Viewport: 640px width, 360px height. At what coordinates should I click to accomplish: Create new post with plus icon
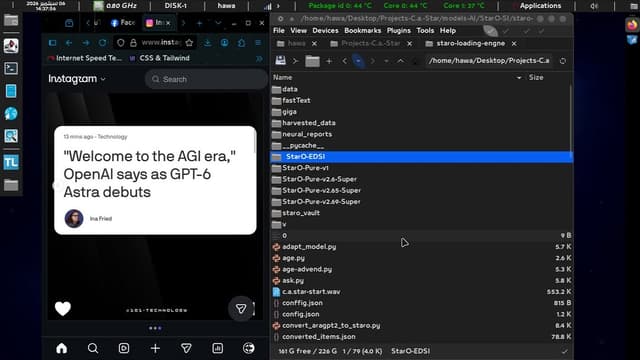point(155,348)
